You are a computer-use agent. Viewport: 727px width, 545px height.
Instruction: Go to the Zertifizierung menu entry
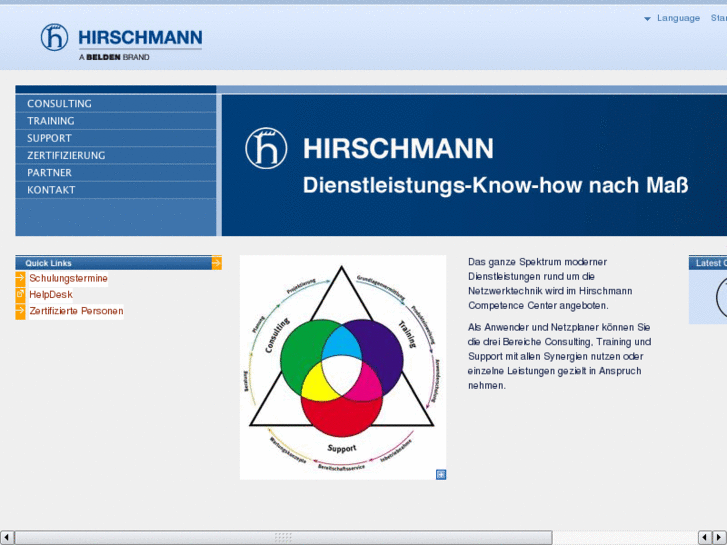point(66,155)
